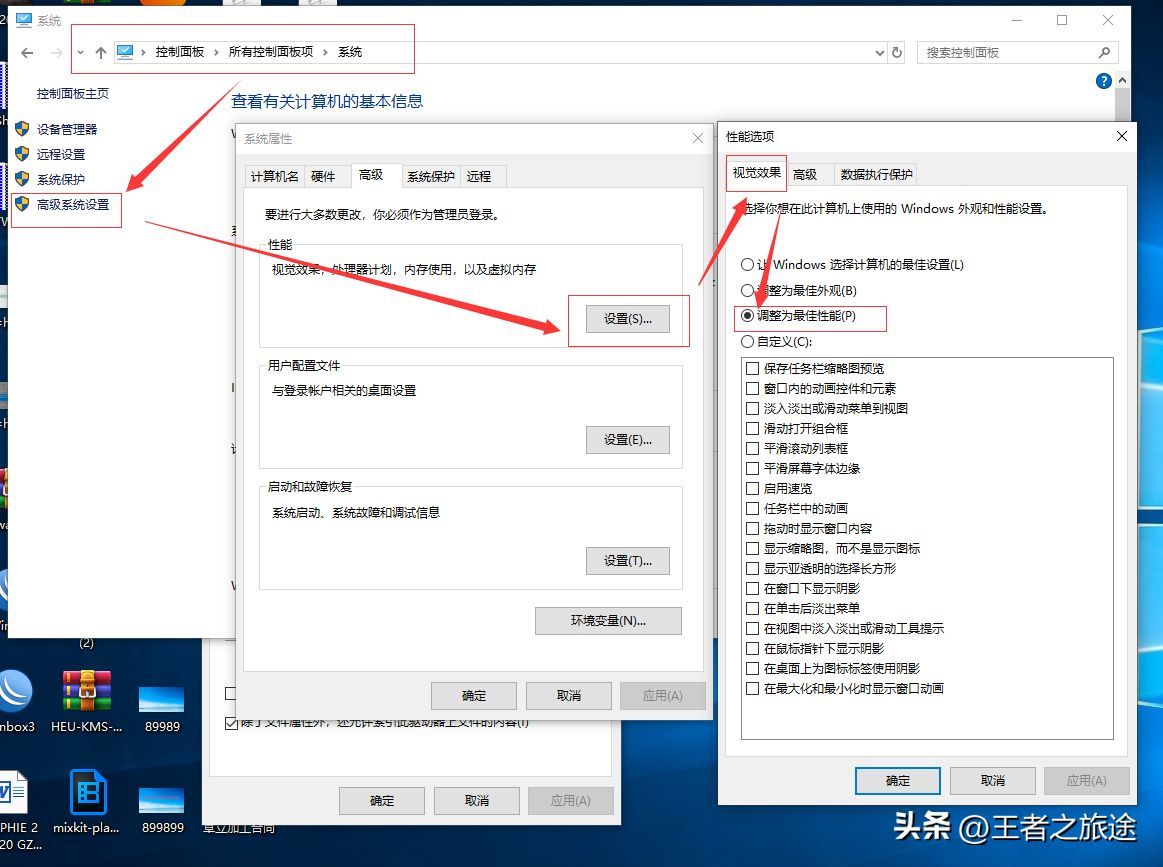
Task: Enable 在鼠标指针下显示阴影 checkbox
Action: (x=752, y=649)
